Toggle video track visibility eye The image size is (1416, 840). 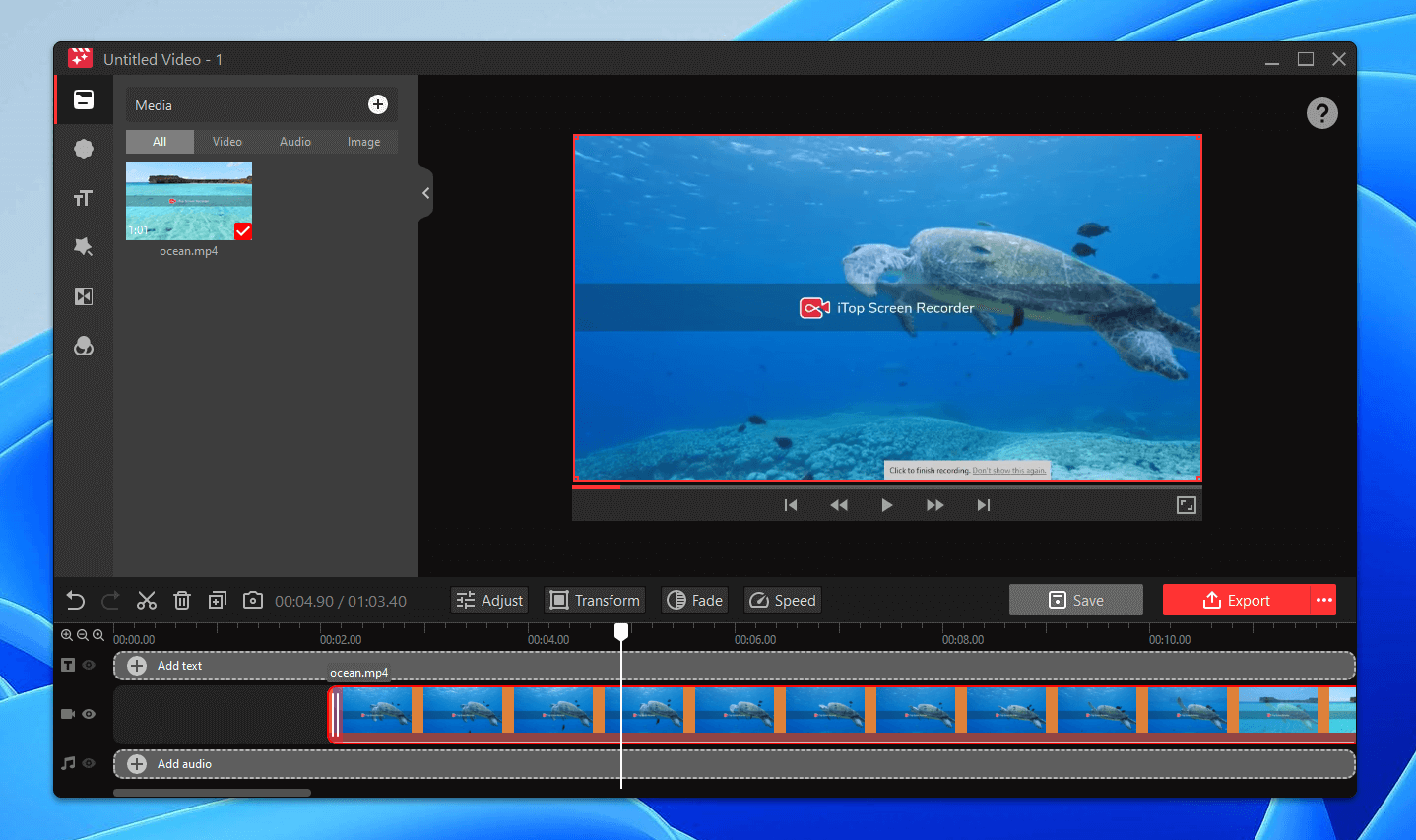[x=89, y=714]
